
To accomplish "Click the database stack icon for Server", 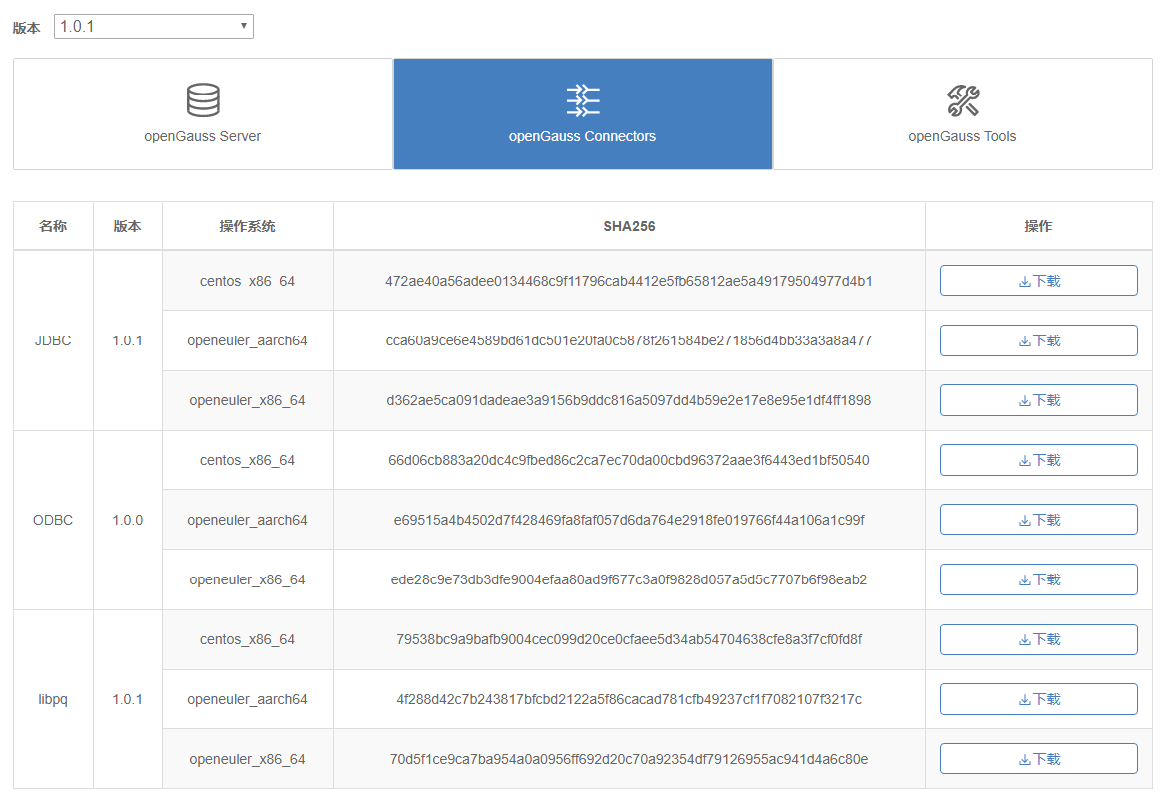I will pyautogui.click(x=203, y=100).
